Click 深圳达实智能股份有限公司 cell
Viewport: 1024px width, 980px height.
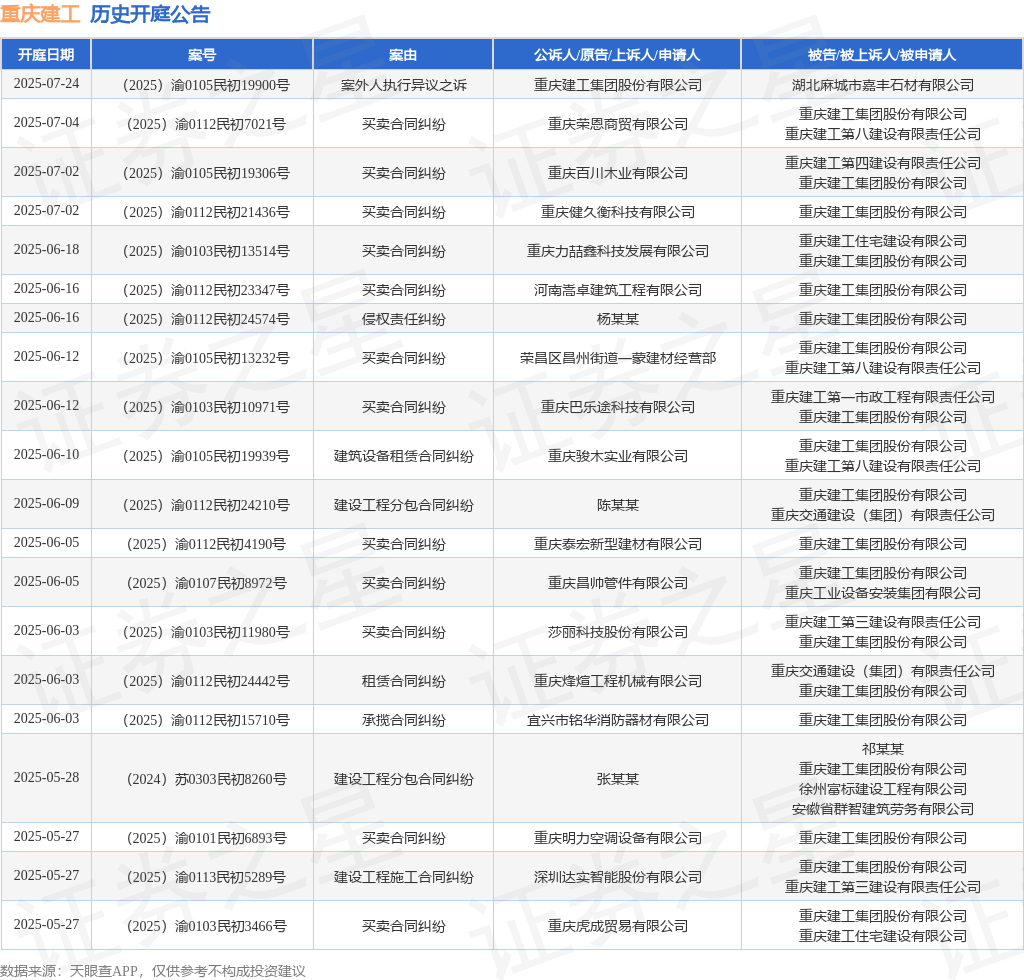pos(618,877)
